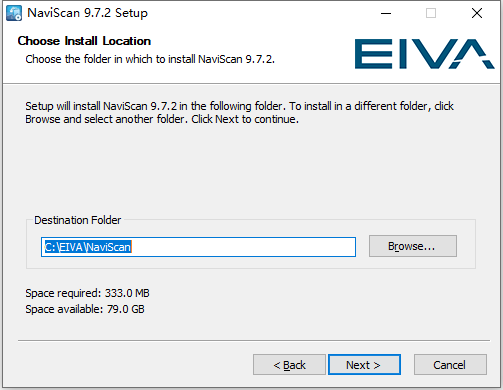This screenshot has width=503, height=390.
Task: Click the Destination Folder group label
Action: pos(78,220)
